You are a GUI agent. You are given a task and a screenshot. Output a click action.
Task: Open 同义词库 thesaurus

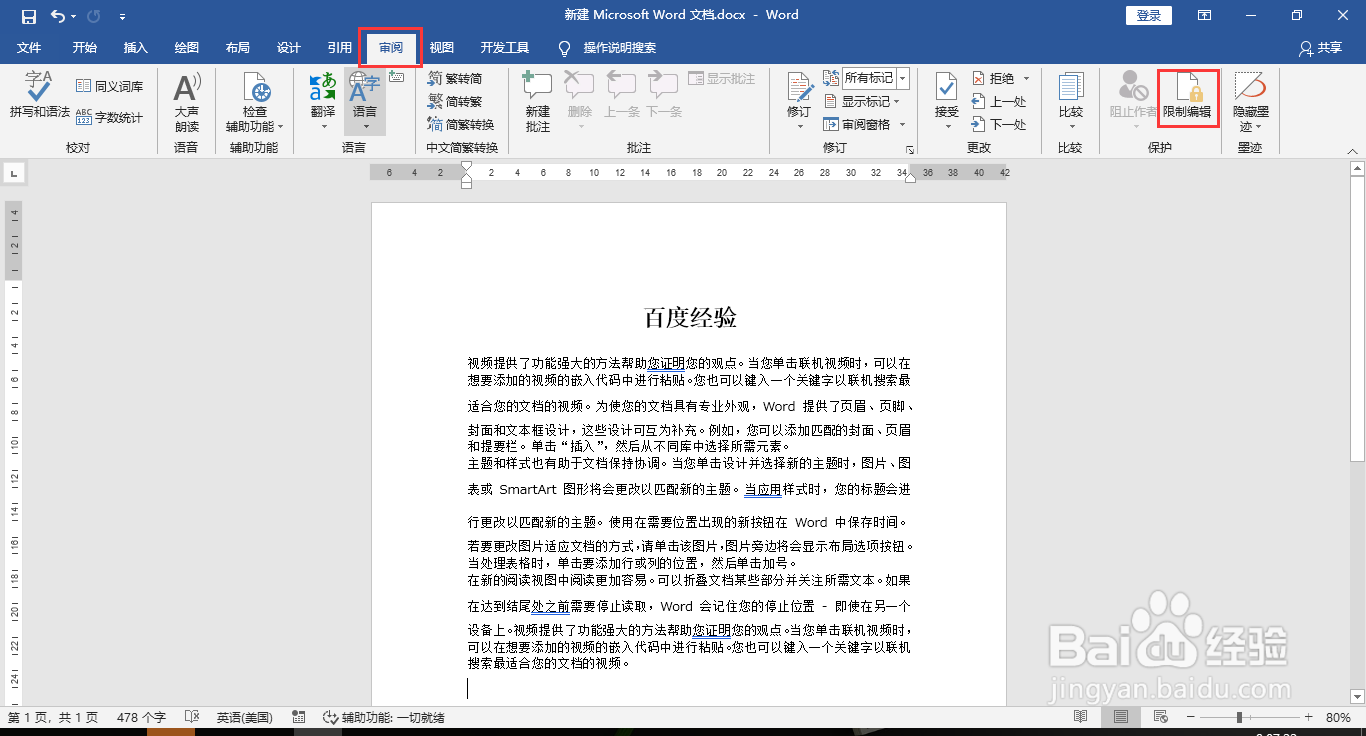109,86
